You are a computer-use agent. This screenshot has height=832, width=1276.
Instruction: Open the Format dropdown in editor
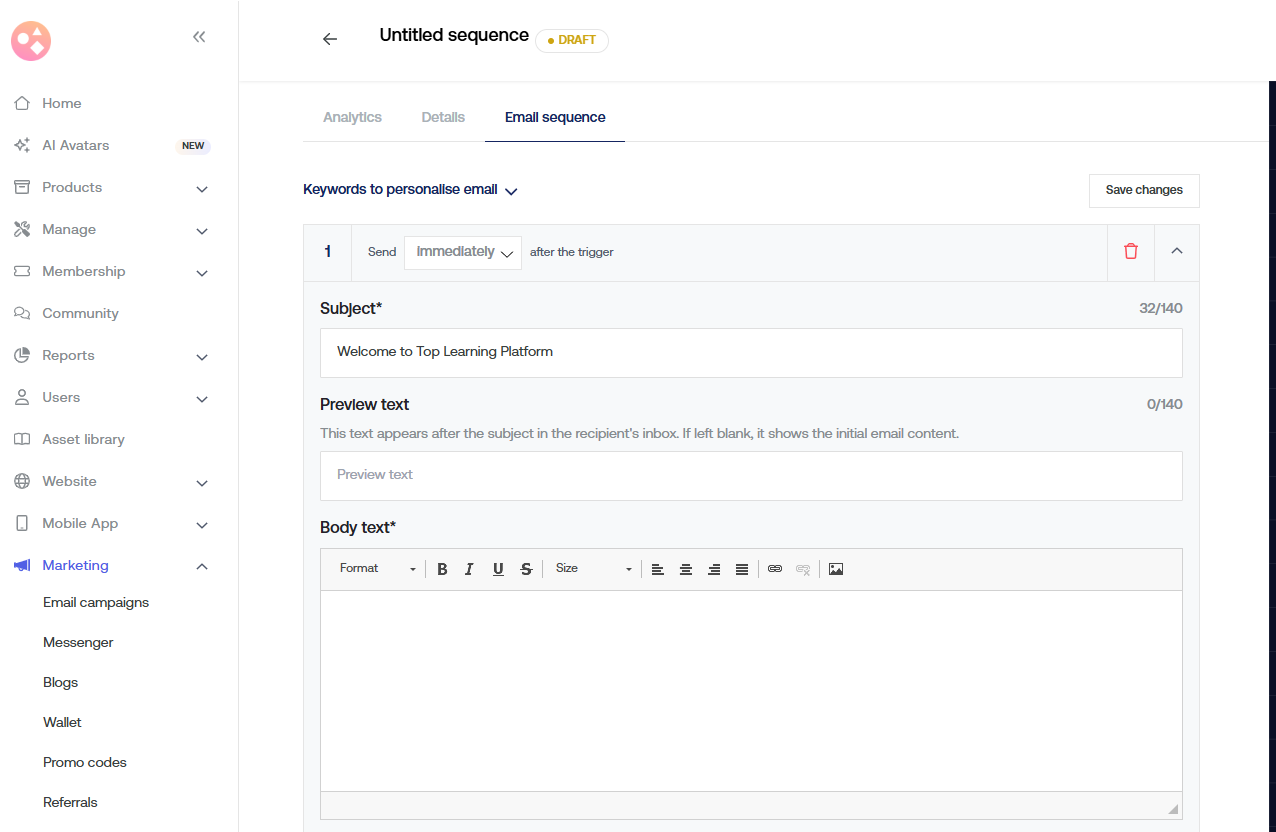click(377, 569)
